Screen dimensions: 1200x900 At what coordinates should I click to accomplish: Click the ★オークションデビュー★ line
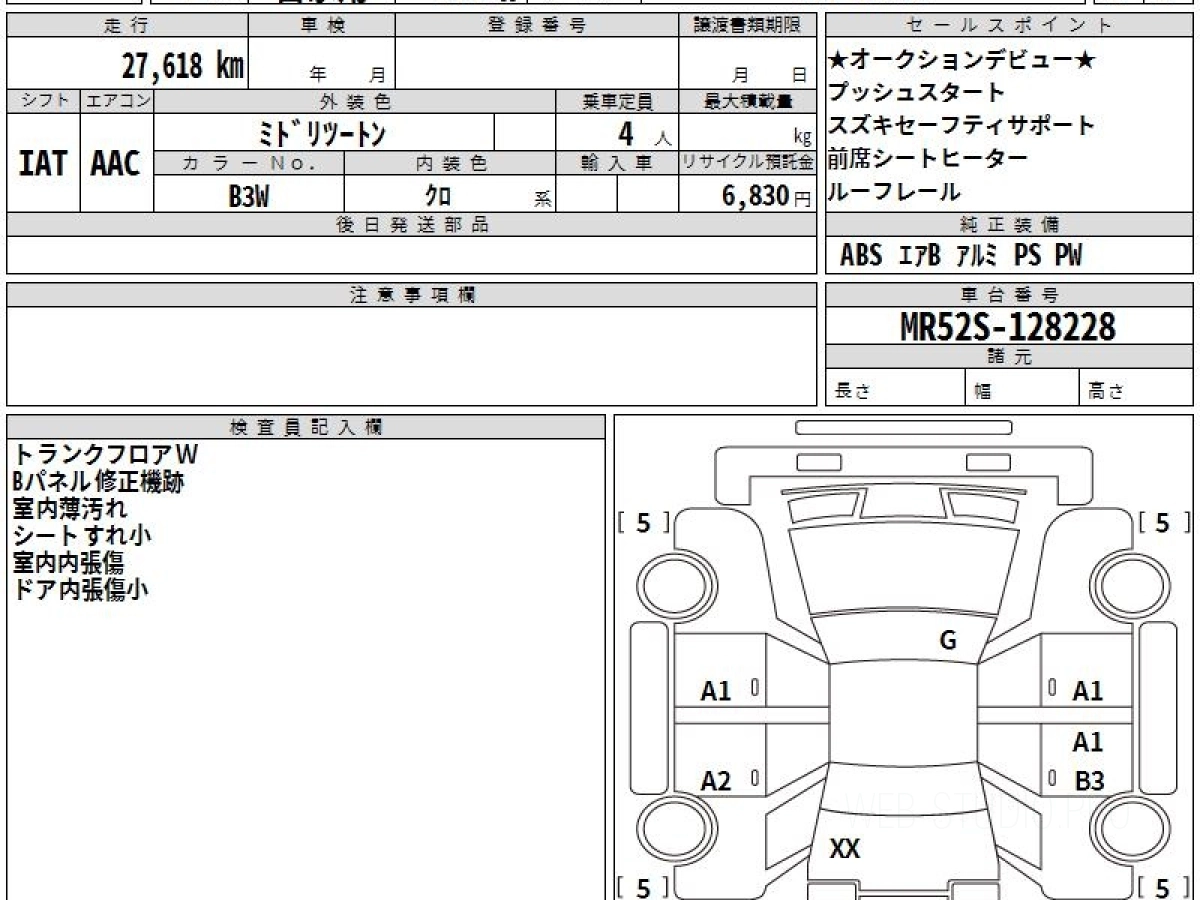coord(963,60)
